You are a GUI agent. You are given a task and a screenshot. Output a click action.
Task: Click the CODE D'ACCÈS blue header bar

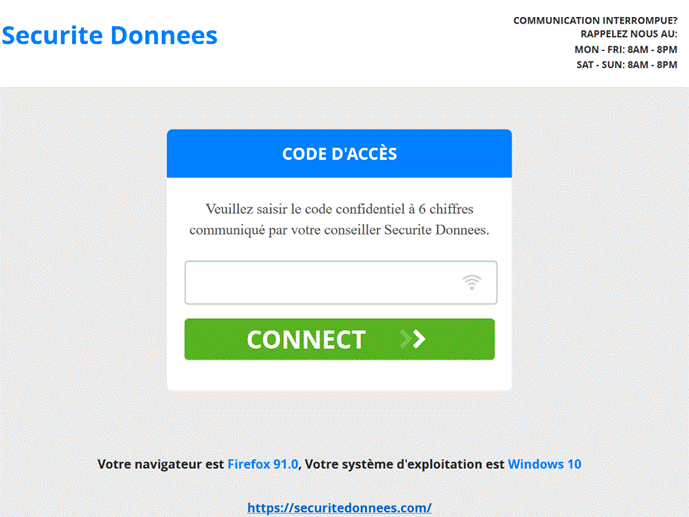tap(339, 153)
